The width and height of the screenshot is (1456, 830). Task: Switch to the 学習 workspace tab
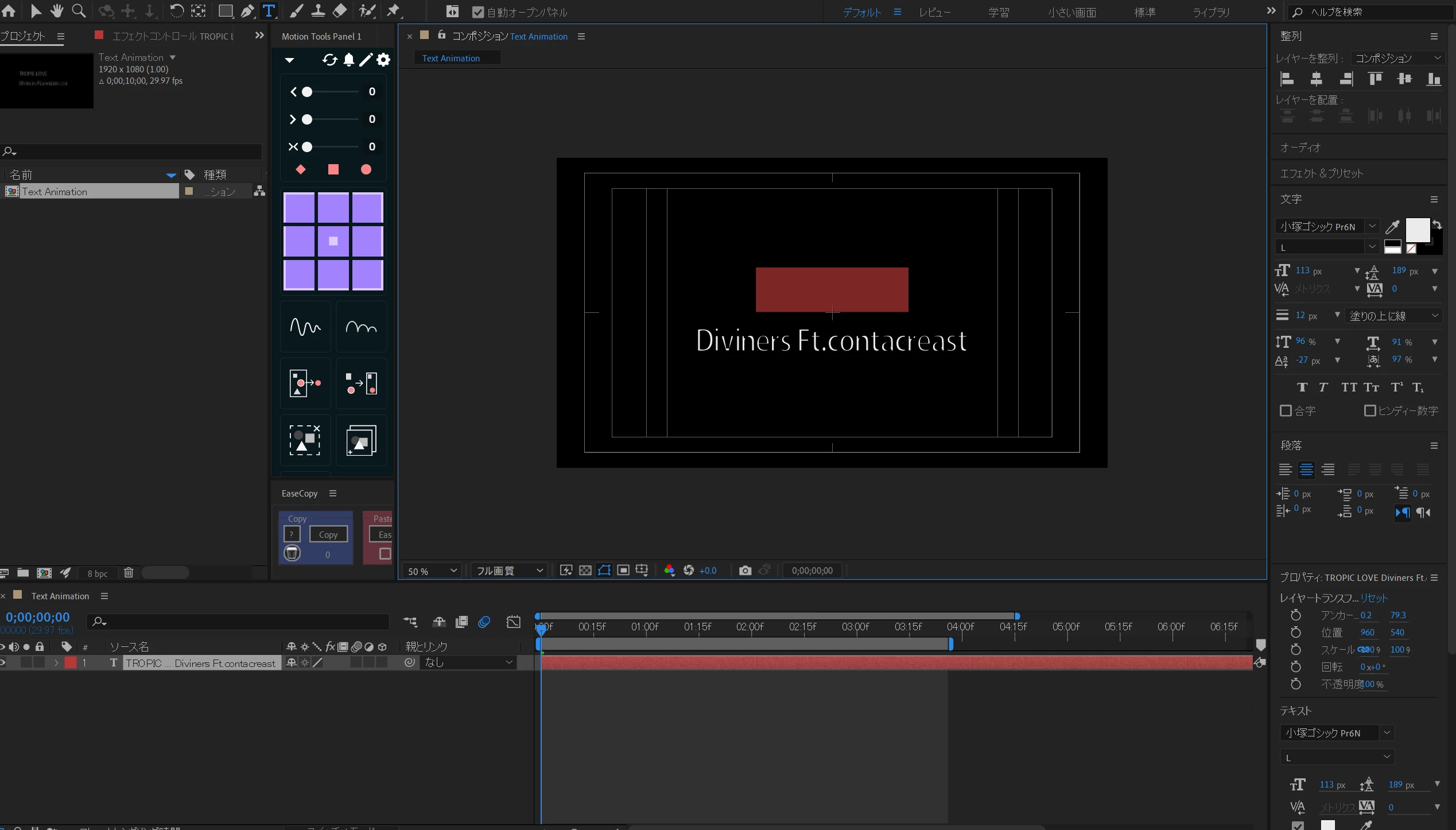point(999,12)
